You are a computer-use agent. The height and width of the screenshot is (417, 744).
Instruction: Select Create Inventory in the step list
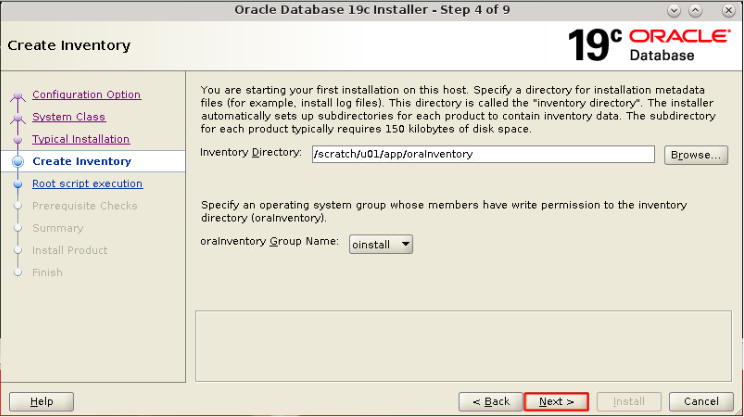tap(81, 161)
